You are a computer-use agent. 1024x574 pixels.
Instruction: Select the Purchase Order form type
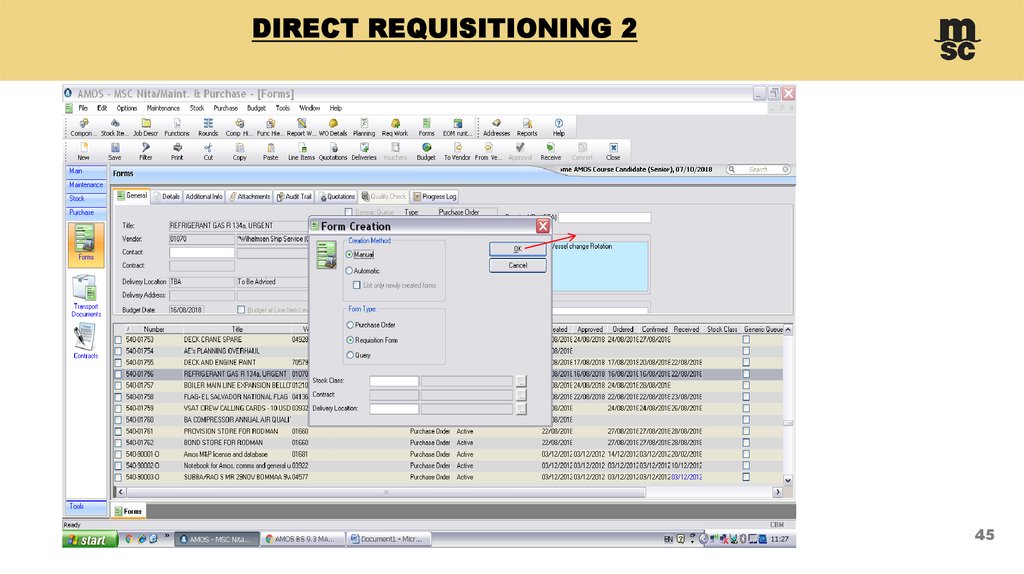pos(350,325)
